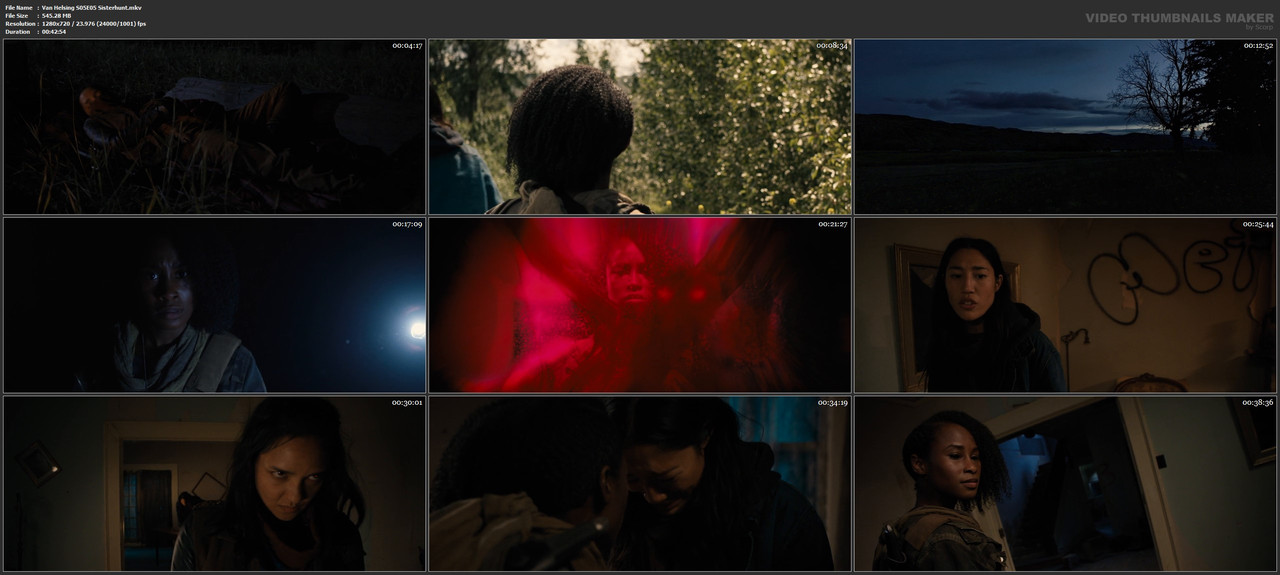Image resolution: width=1280 pixels, height=575 pixels.
Task: Open the thumbnail stamped 00:08:34
Action: (x=640, y=127)
